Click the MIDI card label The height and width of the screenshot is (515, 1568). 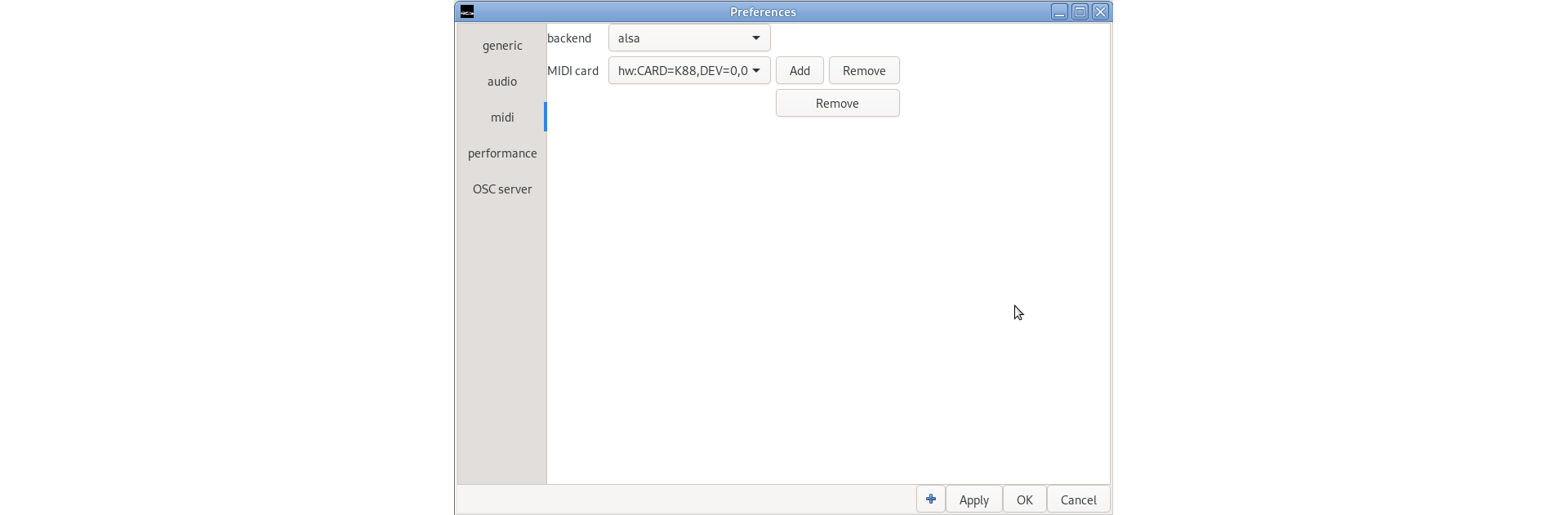572,71
